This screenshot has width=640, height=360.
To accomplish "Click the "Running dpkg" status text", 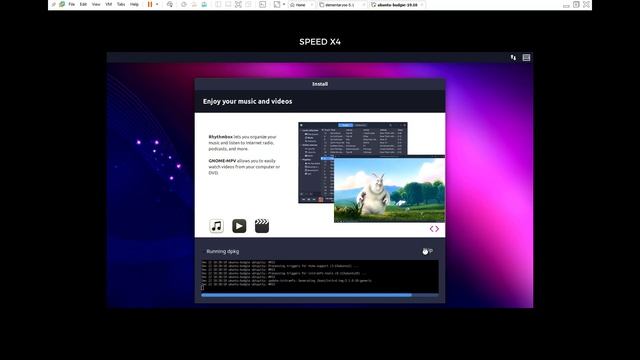I will [223, 251].
